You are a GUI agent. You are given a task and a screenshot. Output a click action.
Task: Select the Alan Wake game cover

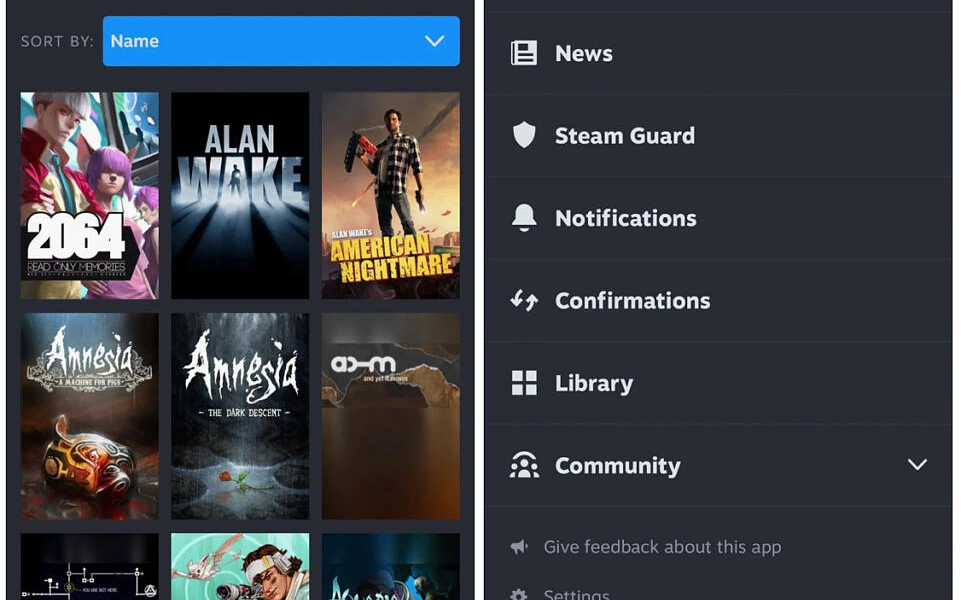tap(240, 196)
